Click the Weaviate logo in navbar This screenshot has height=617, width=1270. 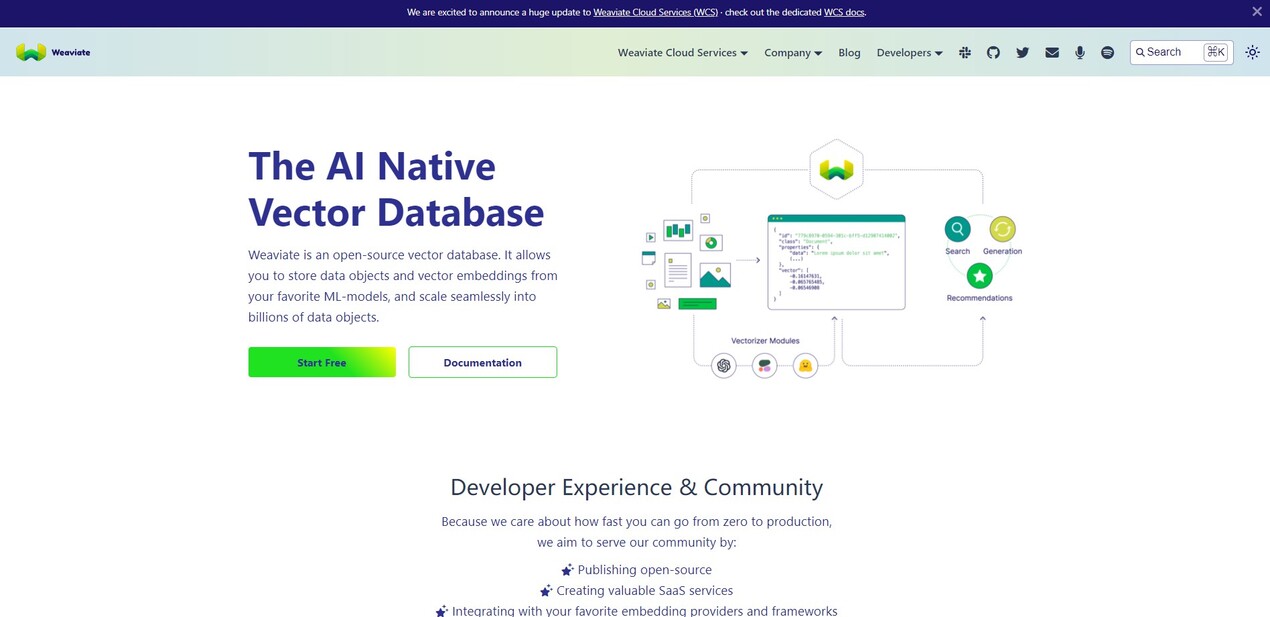coord(53,52)
